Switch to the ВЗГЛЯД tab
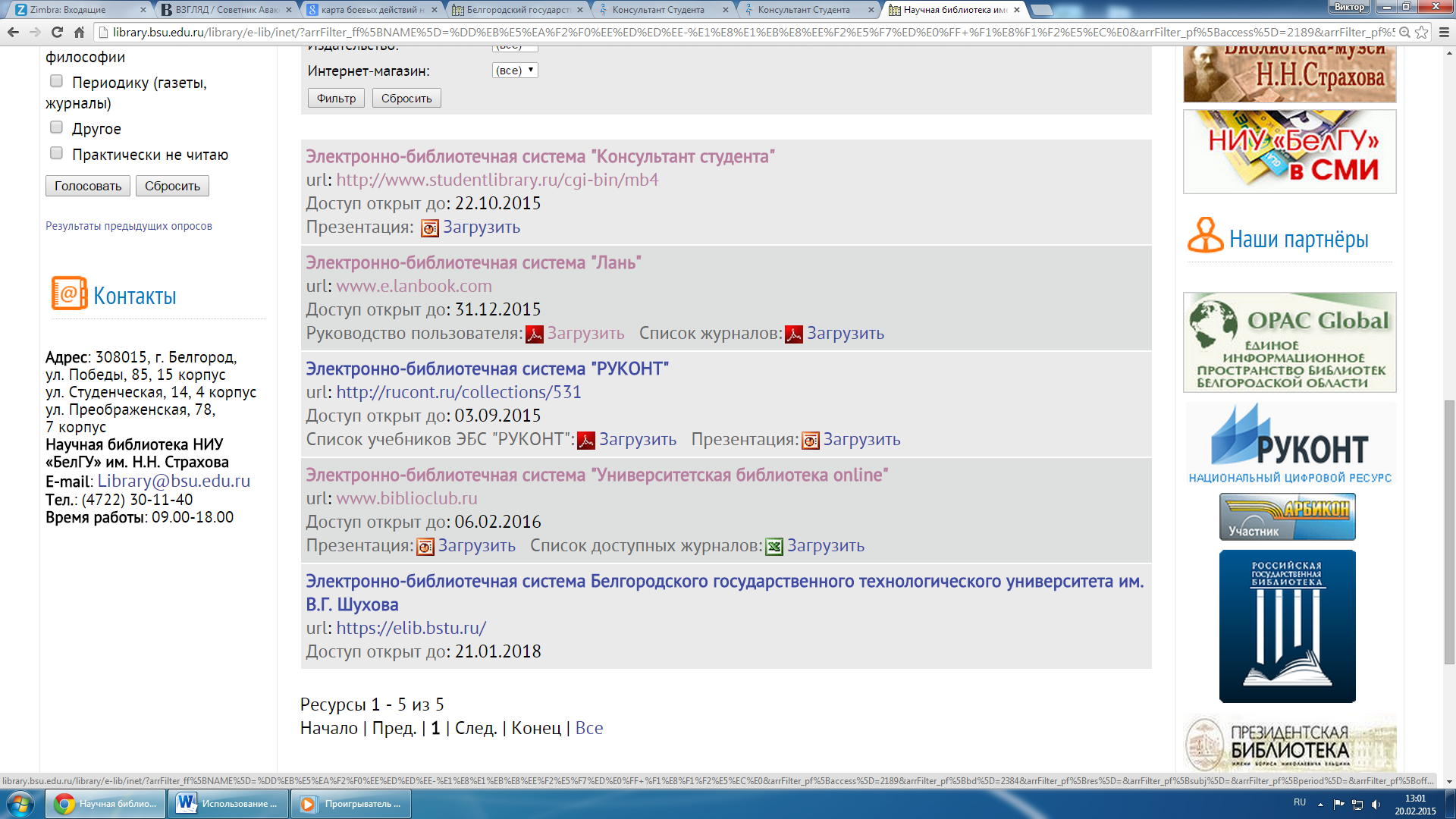Viewport: 1456px width, 819px height. (x=226, y=10)
